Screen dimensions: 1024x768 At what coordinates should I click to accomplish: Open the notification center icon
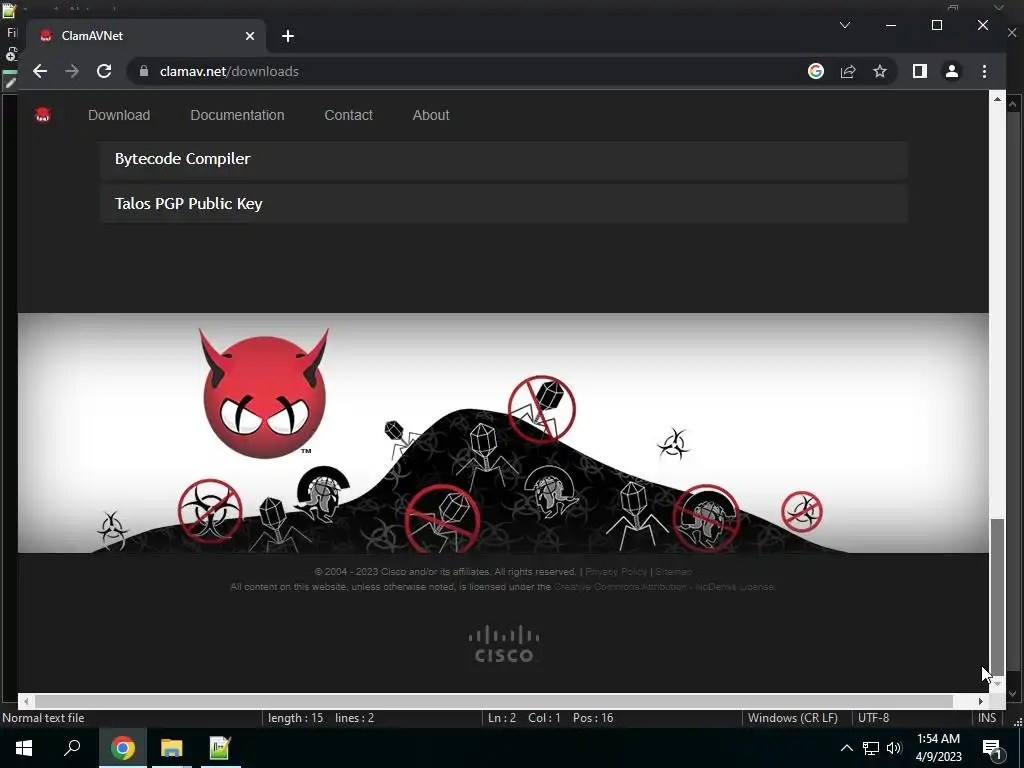tap(992, 749)
